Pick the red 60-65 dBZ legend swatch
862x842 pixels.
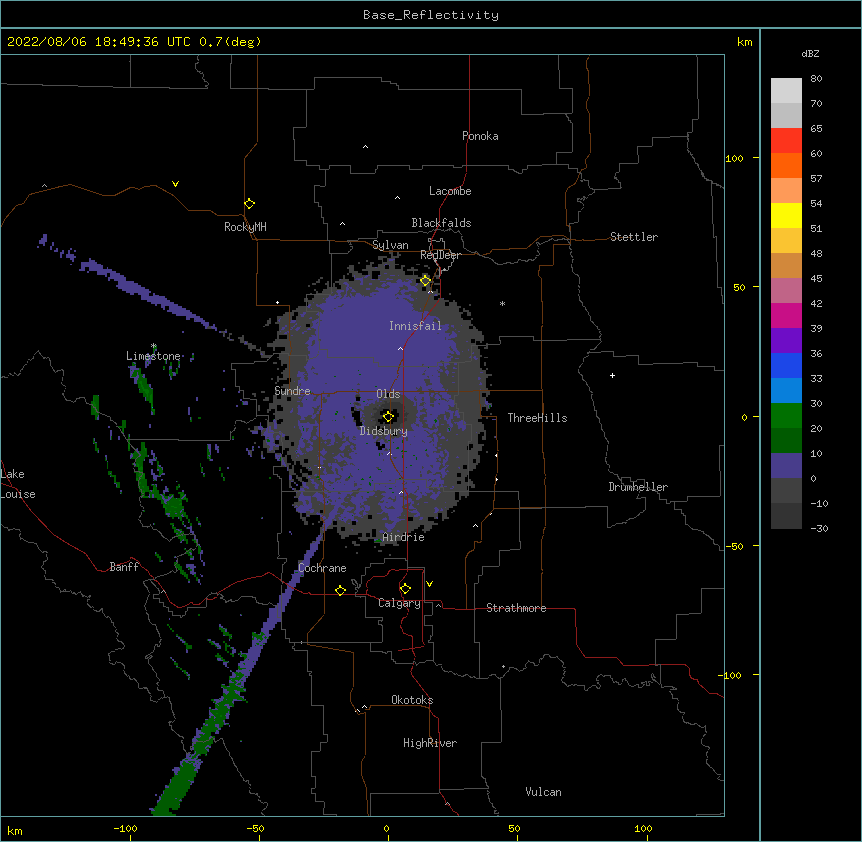pyautogui.click(x=786, y=141)
